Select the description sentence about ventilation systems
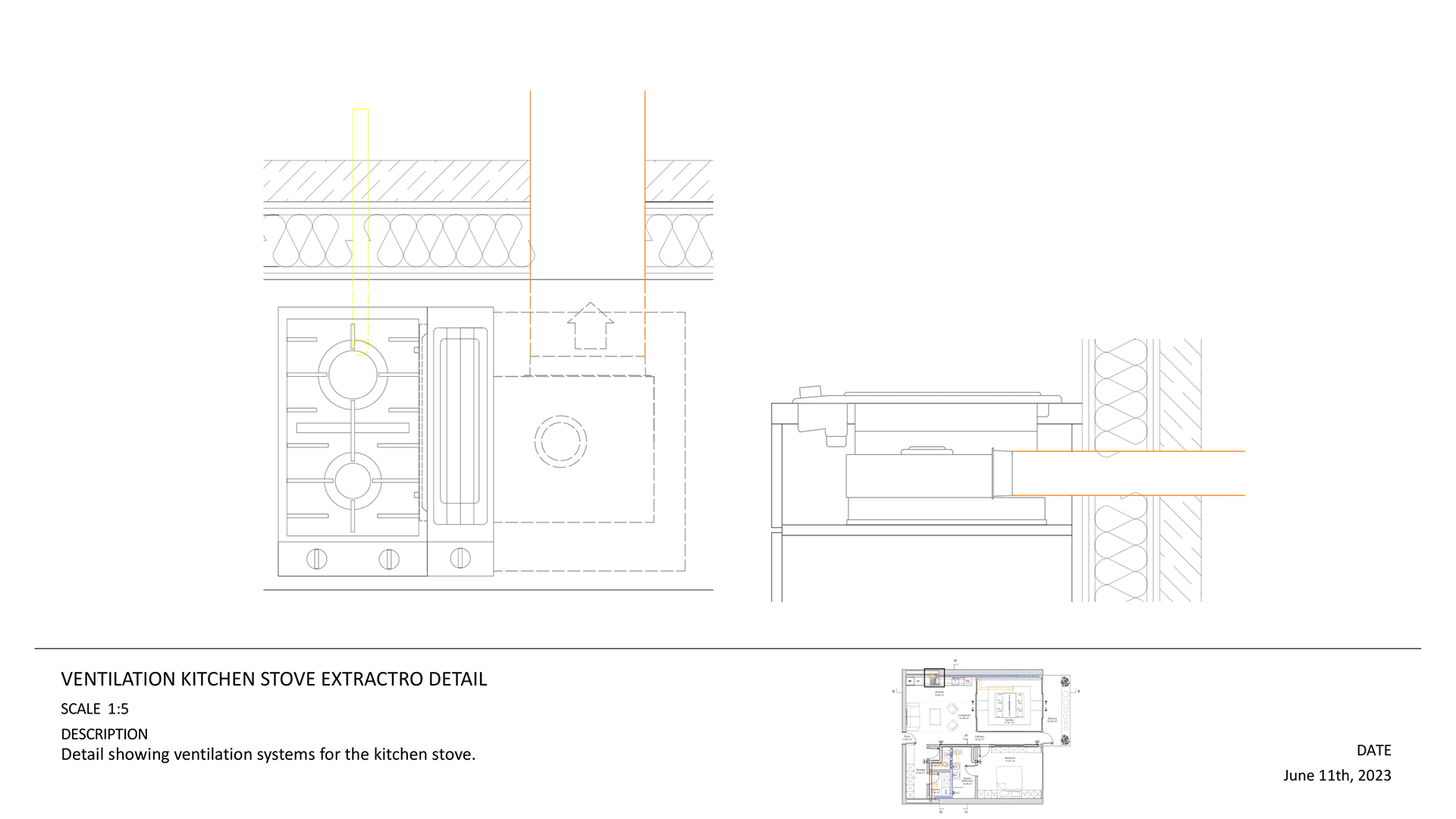Viewport: 1456px width, 819px height. (x=268, y=755)
